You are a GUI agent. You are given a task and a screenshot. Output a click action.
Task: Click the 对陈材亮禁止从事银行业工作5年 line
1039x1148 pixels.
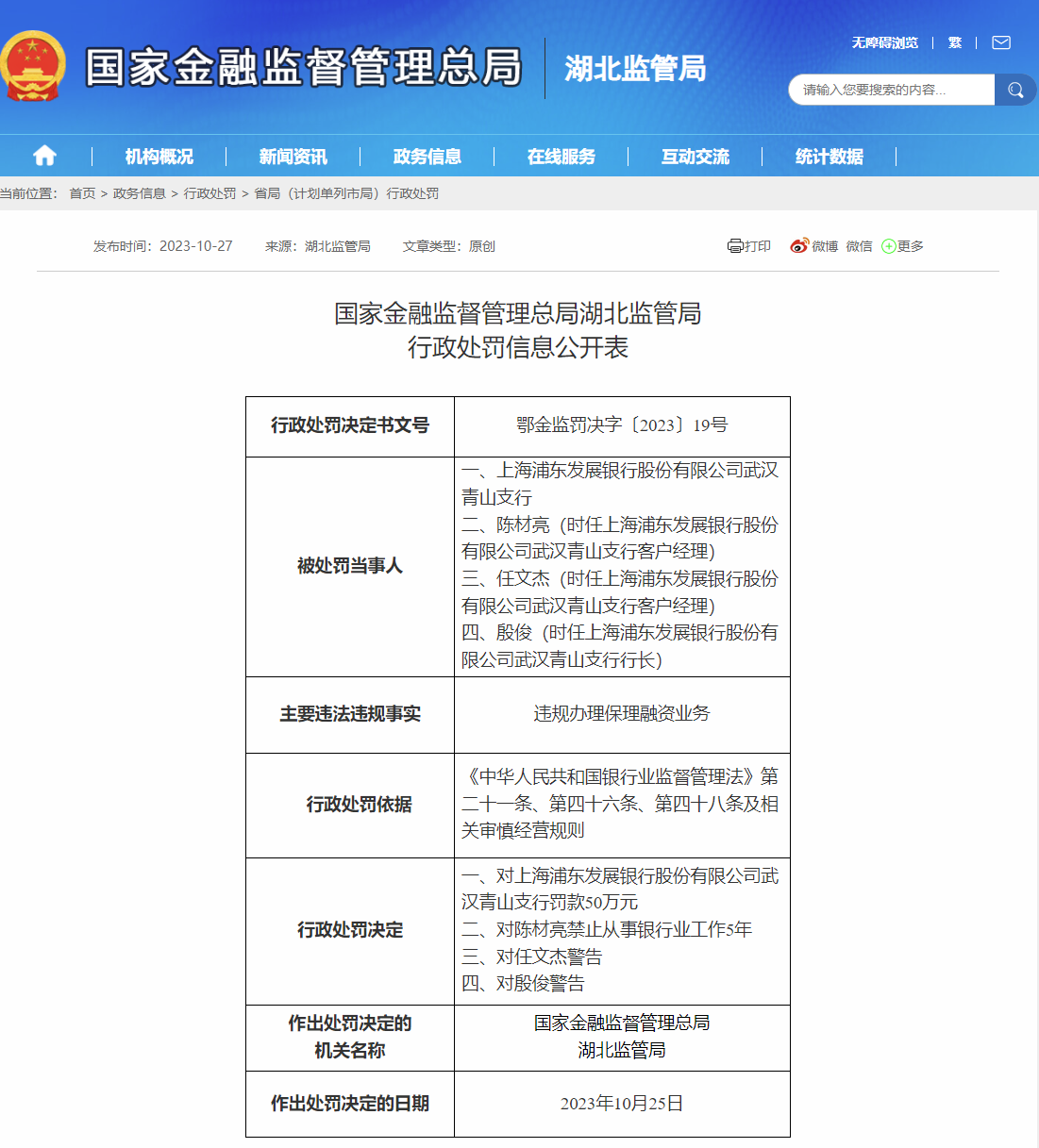point(607,930)
